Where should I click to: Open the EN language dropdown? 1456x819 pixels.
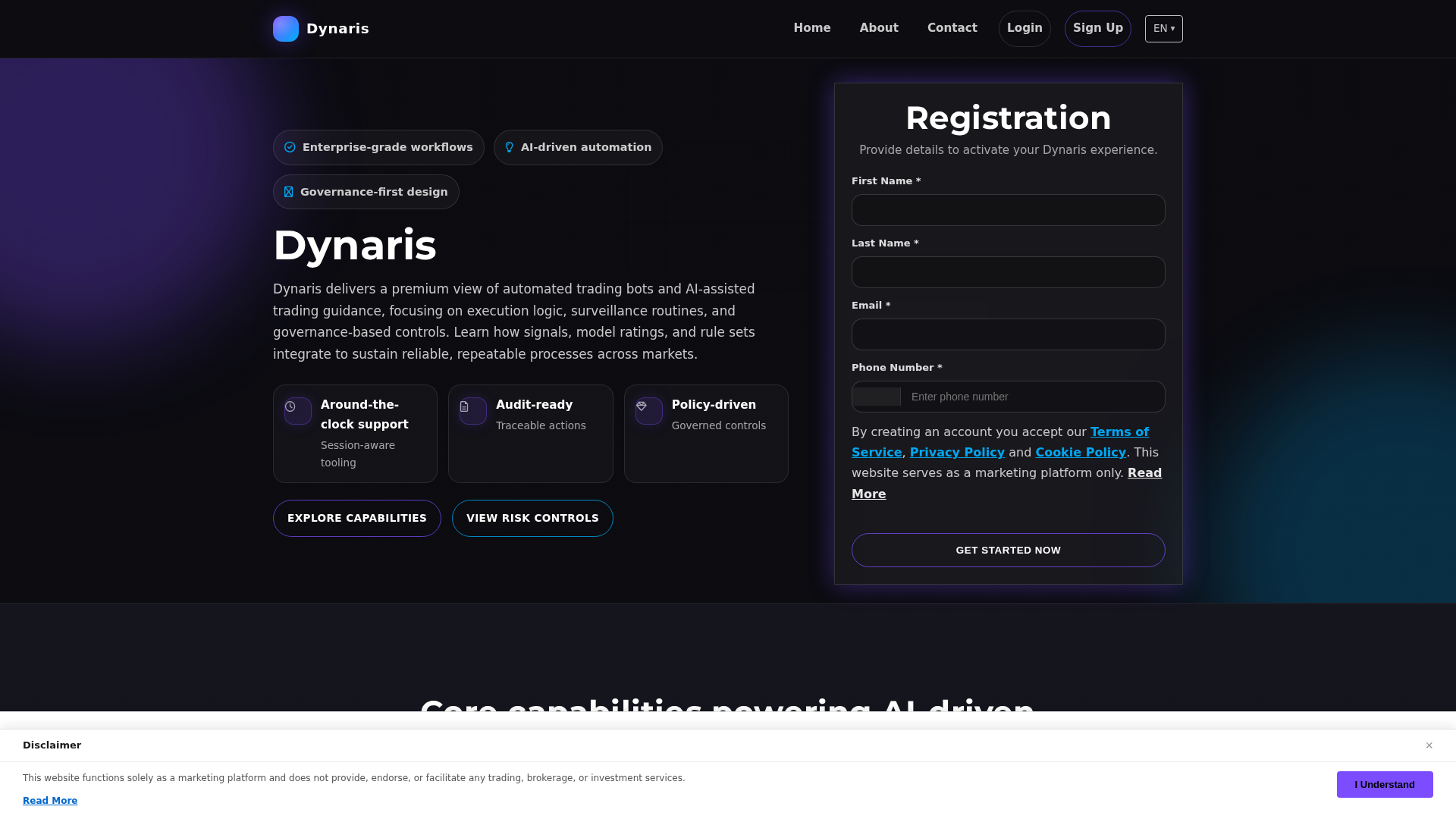(x=1164, y=29)
